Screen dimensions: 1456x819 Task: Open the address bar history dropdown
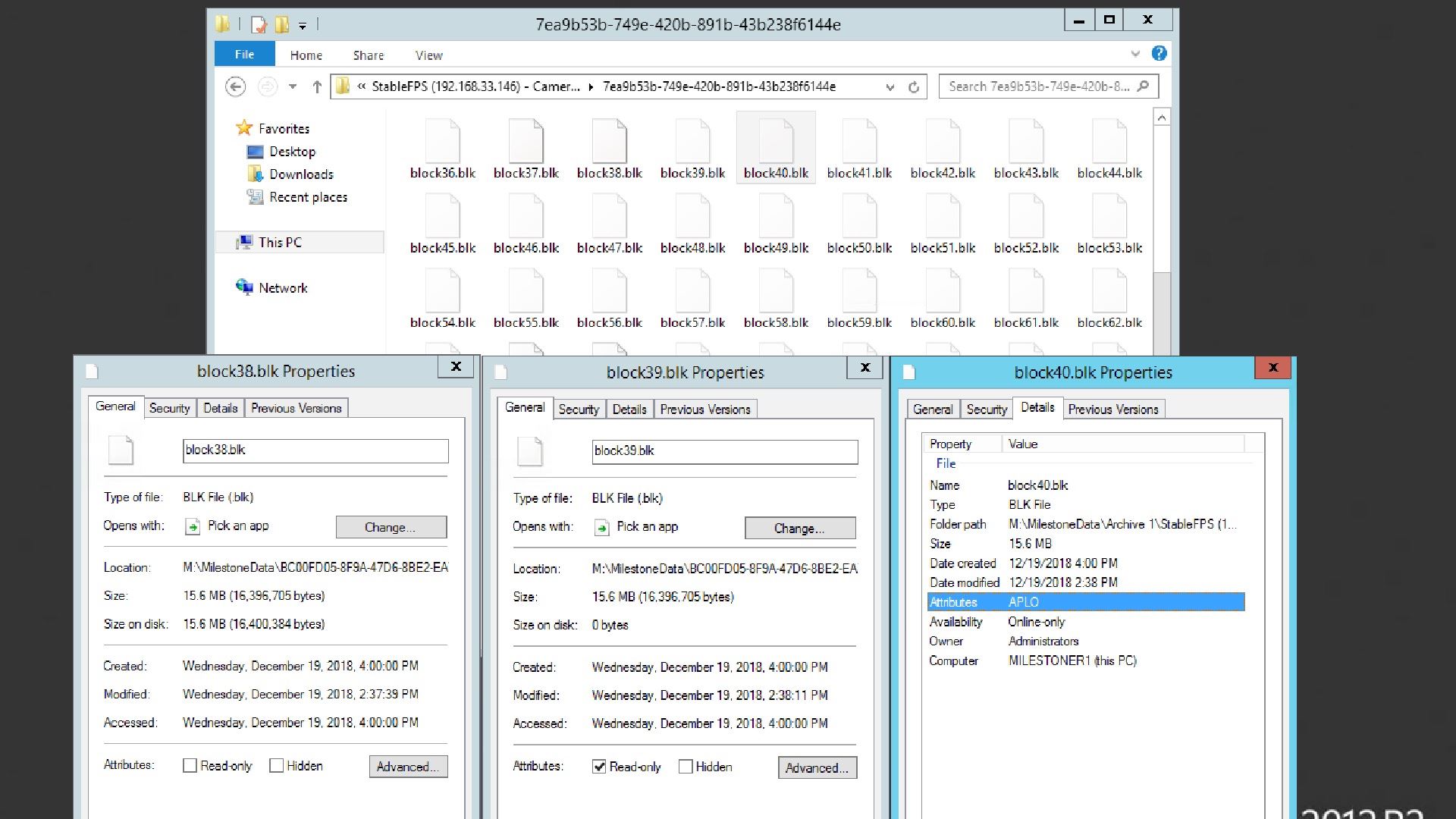point(890,87)
